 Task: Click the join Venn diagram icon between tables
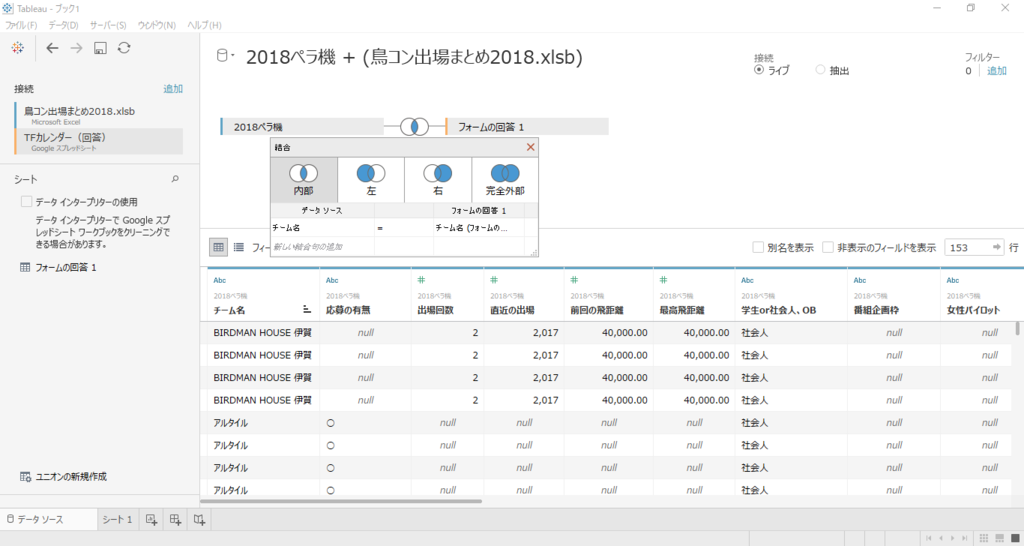(414, 126)
